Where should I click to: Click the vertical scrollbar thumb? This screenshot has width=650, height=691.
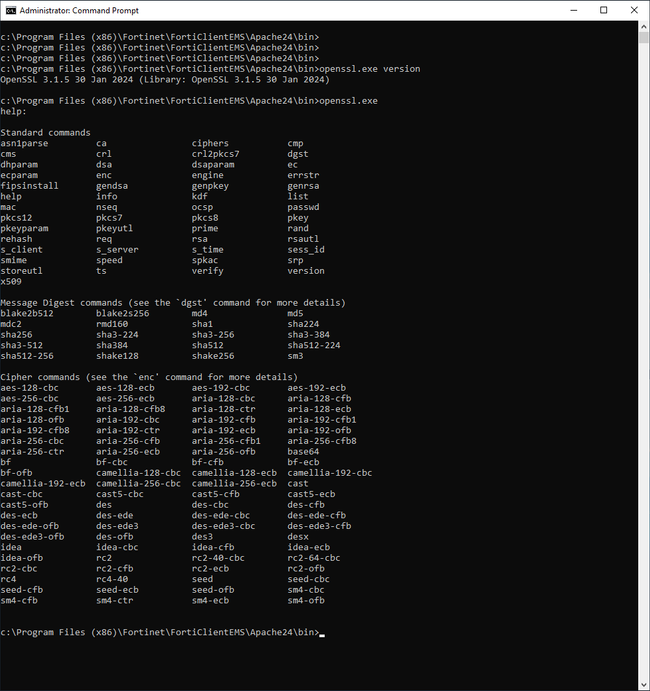(x=643, y=37)
